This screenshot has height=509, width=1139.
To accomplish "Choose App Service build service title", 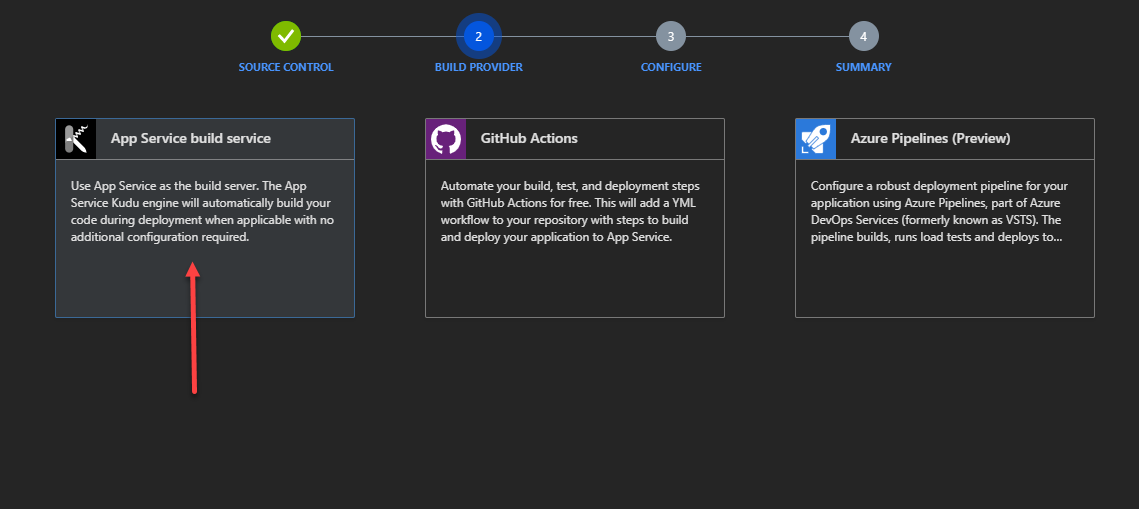I will (x=190, y=139).
